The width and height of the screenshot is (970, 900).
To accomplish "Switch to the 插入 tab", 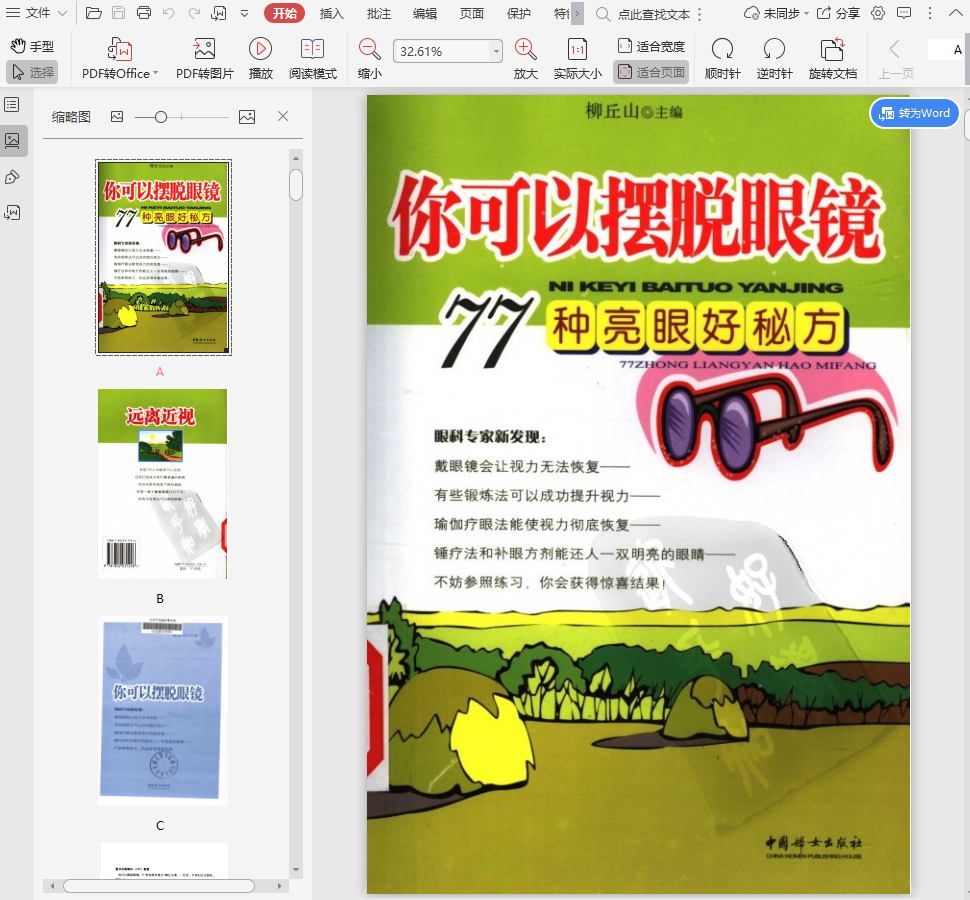I will [x=332, y=13].
